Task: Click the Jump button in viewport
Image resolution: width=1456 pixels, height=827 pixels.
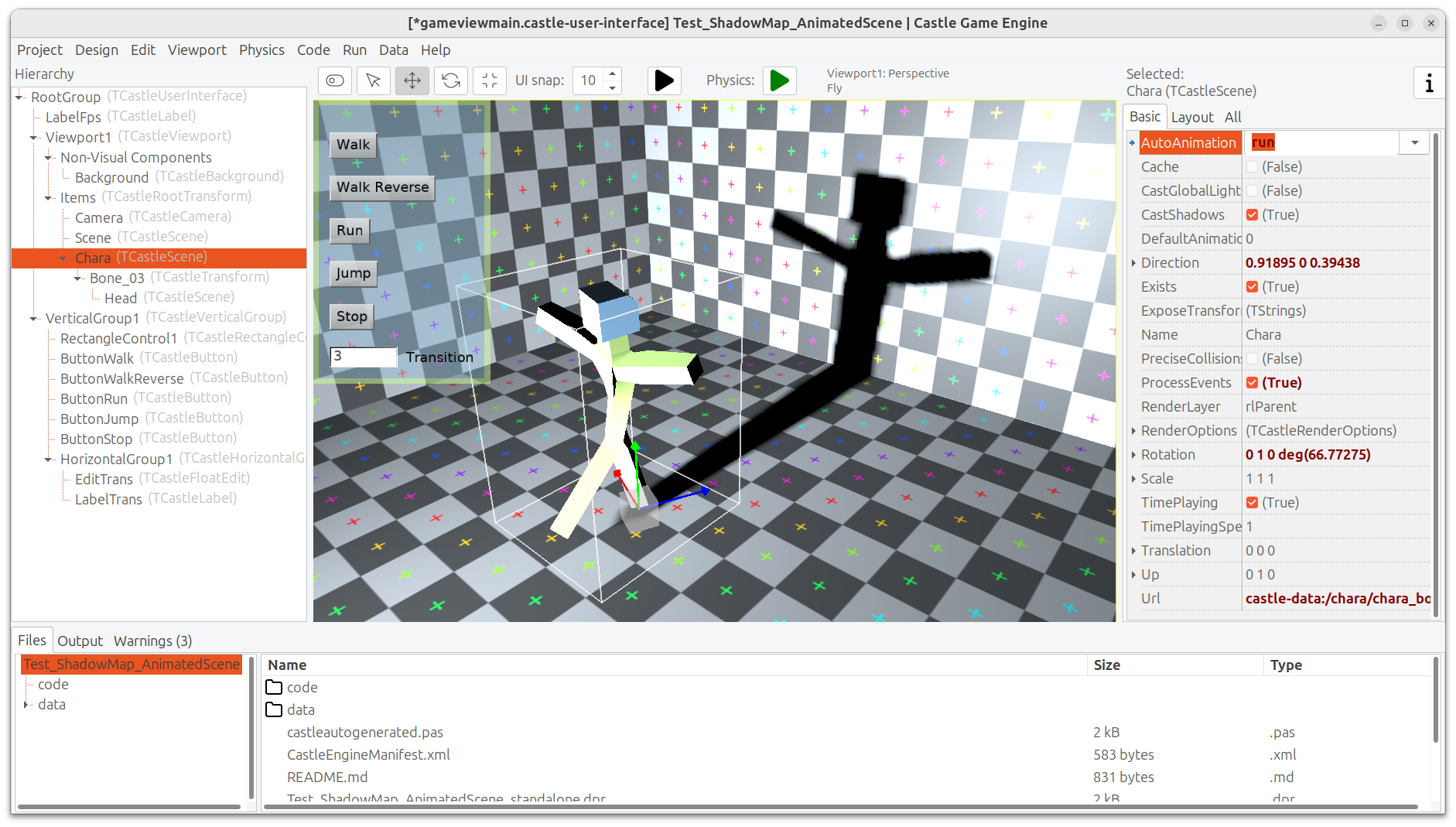Action: 353,273
